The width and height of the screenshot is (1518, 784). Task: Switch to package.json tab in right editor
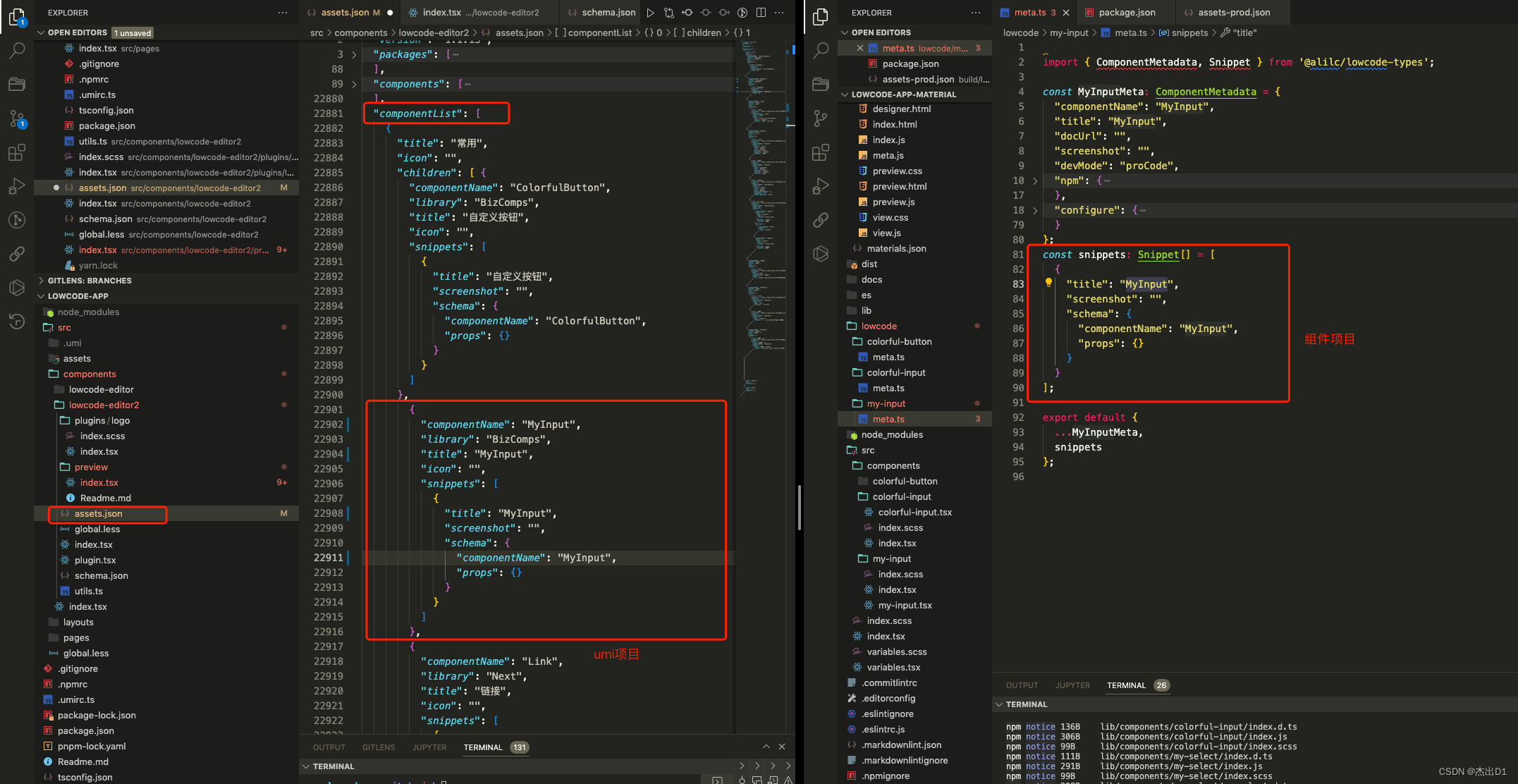(1127, 13)
